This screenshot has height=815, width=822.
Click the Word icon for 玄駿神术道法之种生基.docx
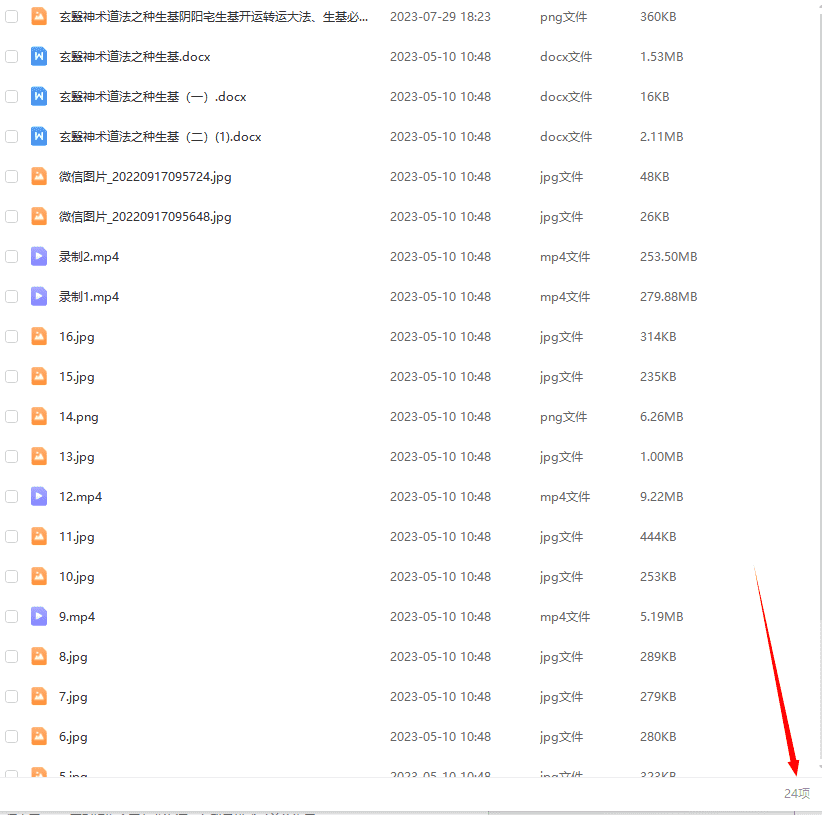click(39, 57)
